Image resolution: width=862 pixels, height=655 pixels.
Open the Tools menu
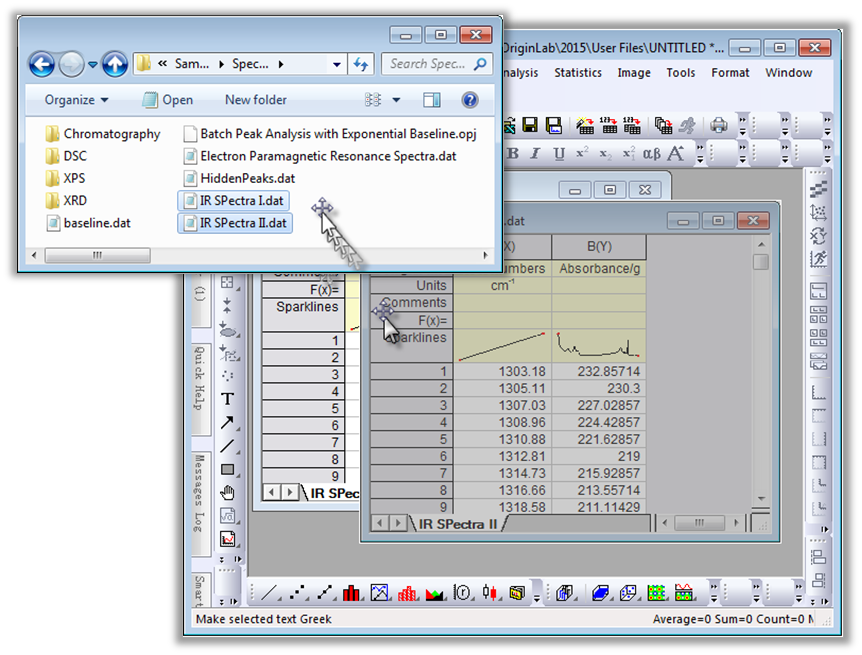pyautogui.click(x=681, y=73)
